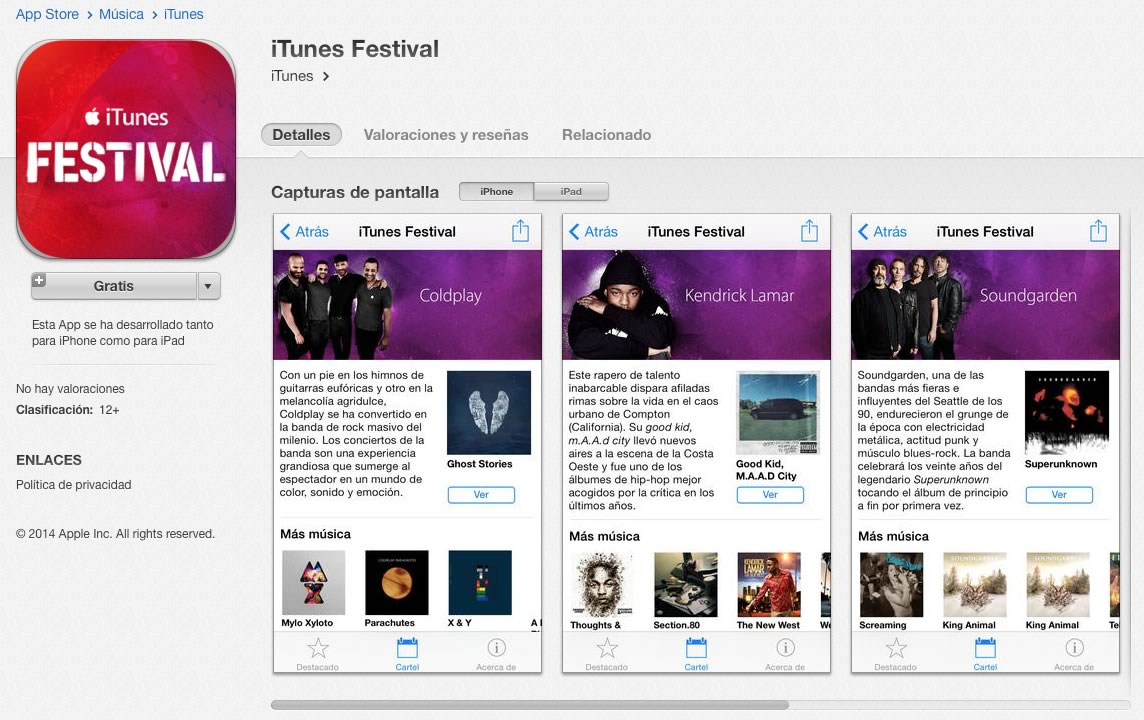Click share icon in Soundgarden screenshot

pos(1098,231)
